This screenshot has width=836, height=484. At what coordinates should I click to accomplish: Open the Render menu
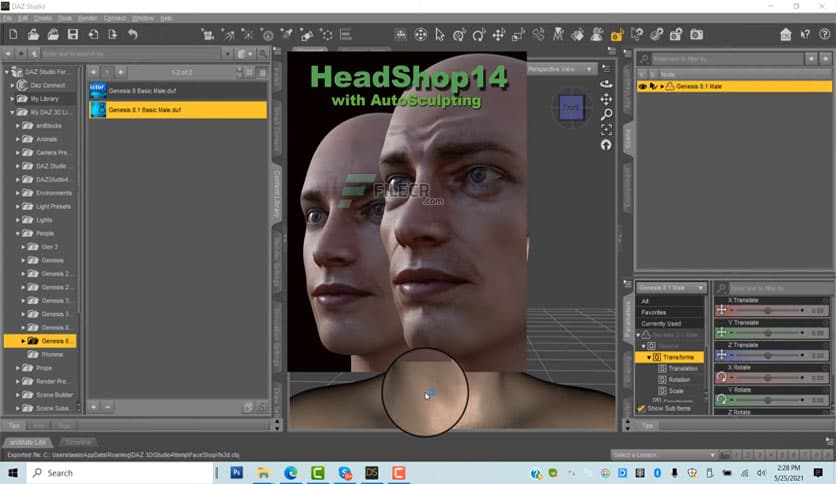(x=87, y=18)
